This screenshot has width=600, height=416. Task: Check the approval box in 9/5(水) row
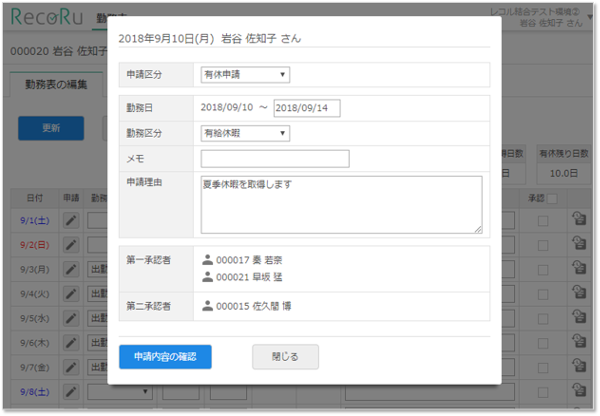543,319
